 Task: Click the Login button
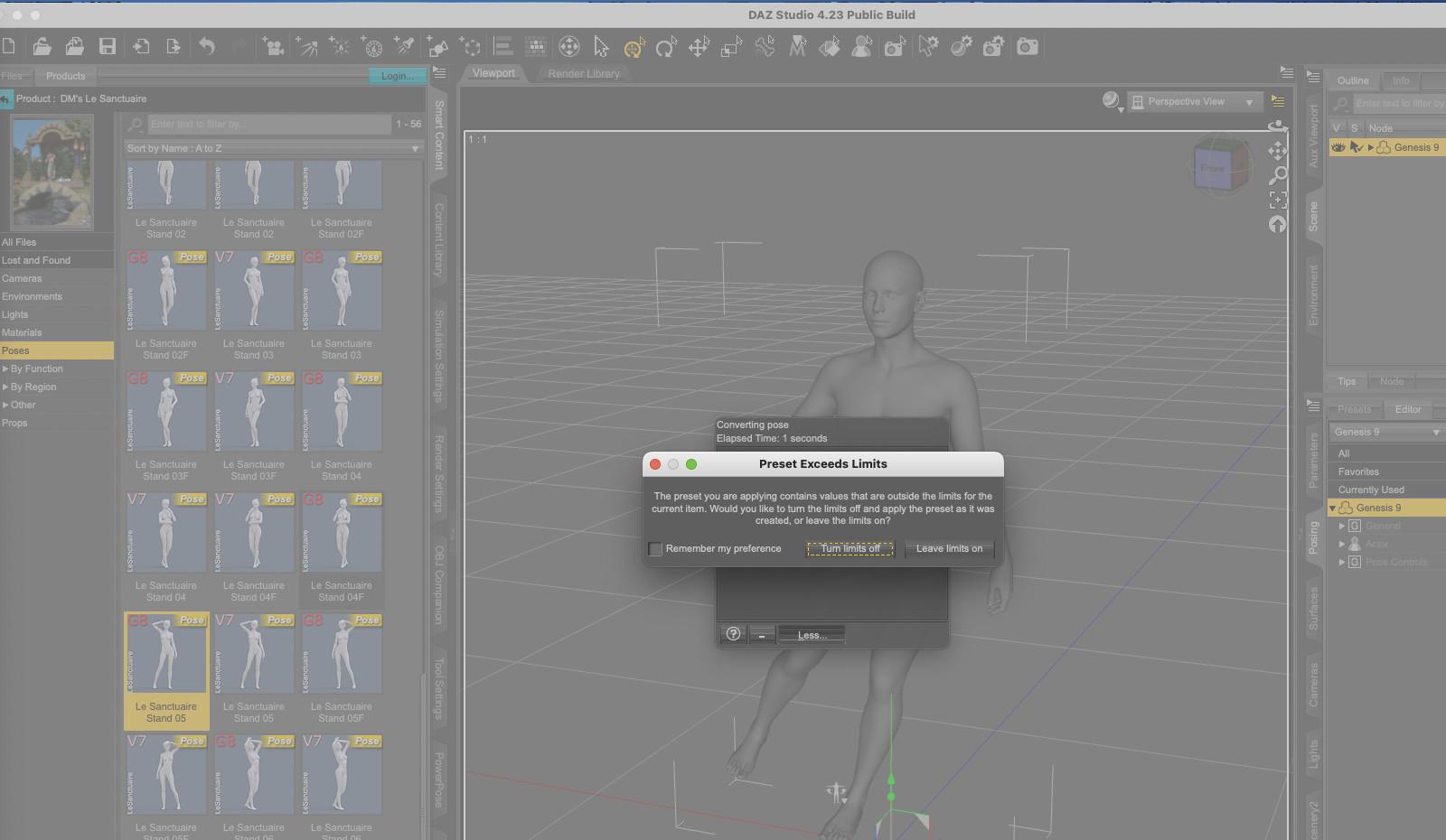[x=398, y=76]
